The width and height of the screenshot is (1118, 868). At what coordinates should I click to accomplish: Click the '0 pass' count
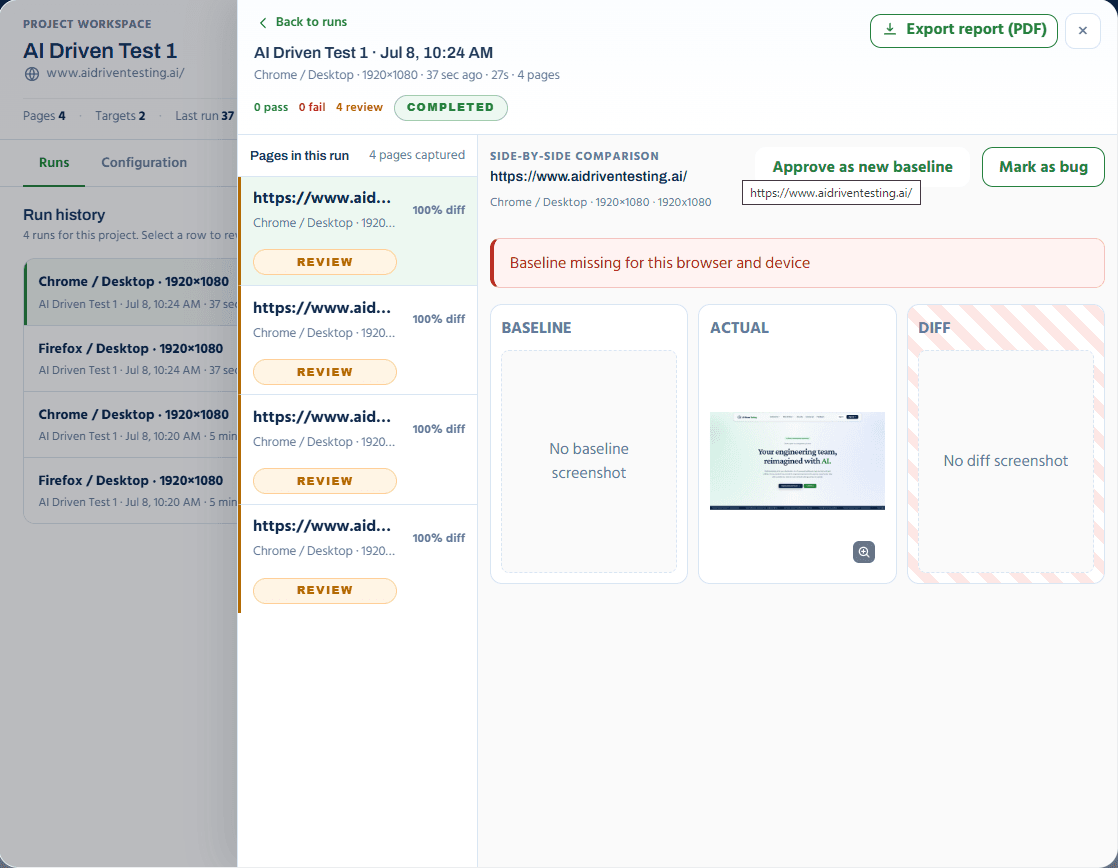271,107
